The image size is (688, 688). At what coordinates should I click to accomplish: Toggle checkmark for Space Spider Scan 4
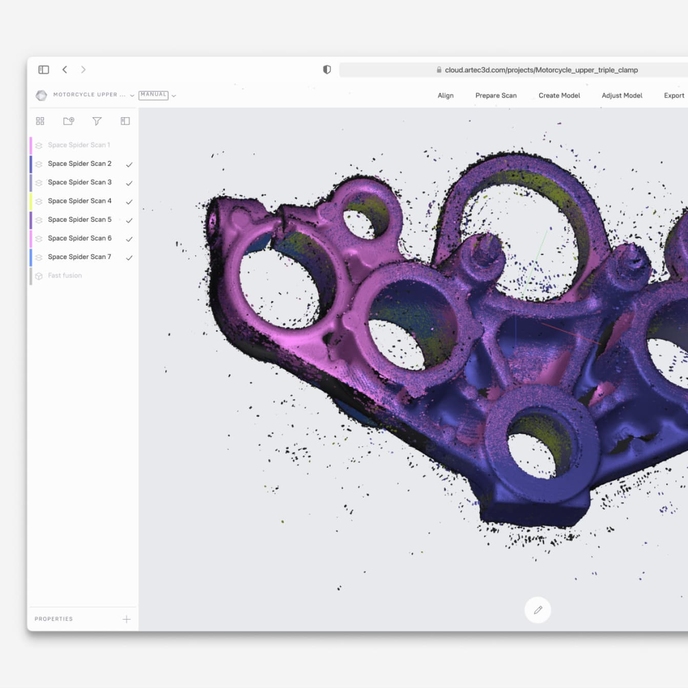pos(129,202)
